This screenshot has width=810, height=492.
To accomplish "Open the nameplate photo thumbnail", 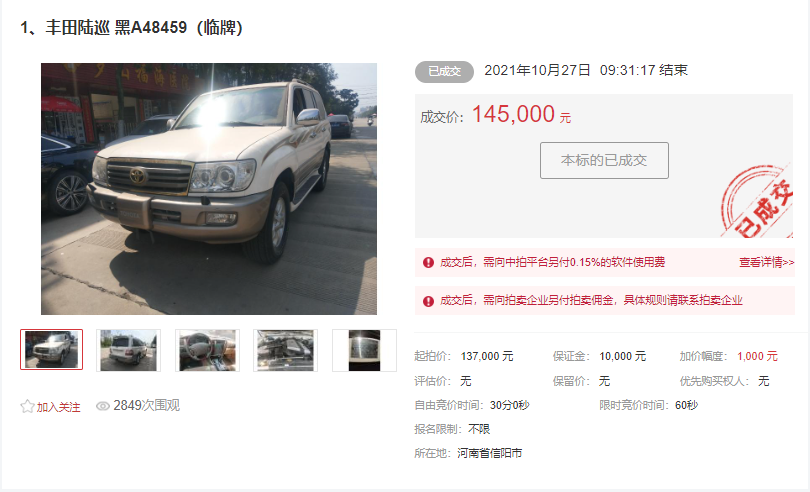I will 364,350.
